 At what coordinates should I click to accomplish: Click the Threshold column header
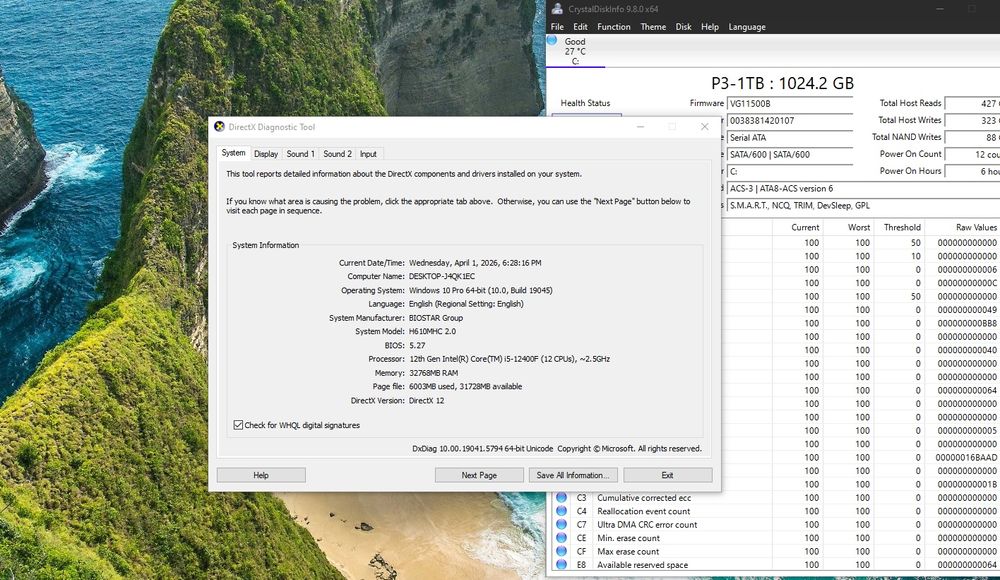[899, 227]
